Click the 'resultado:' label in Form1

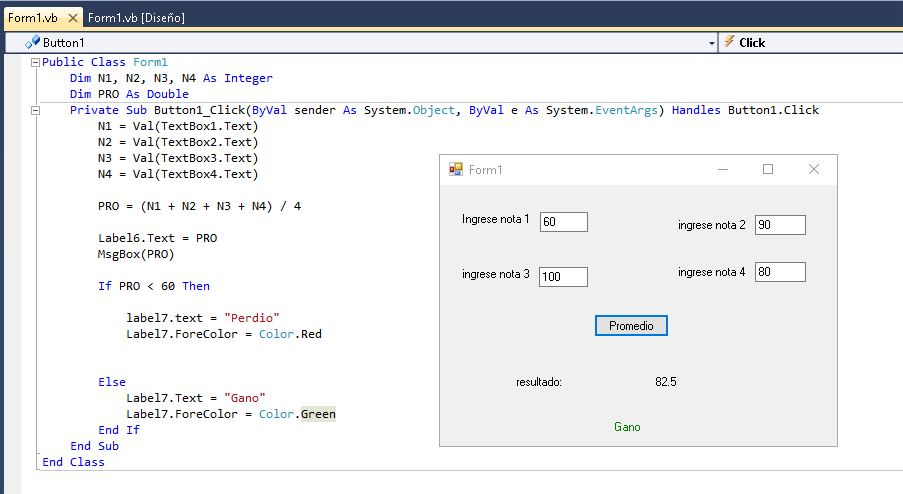pyautogui.click(x=539, y=382)
